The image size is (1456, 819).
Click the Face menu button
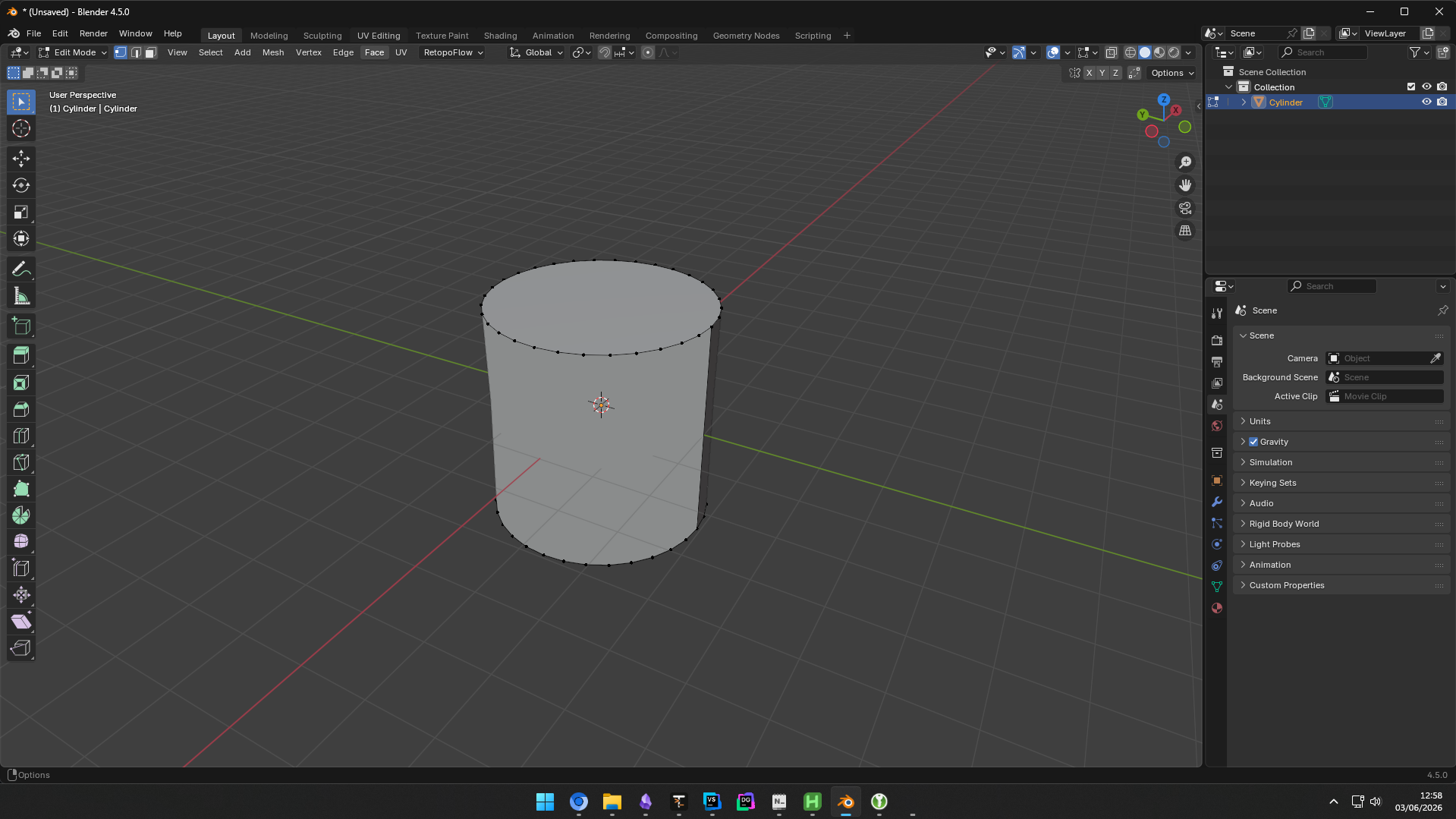374,52
